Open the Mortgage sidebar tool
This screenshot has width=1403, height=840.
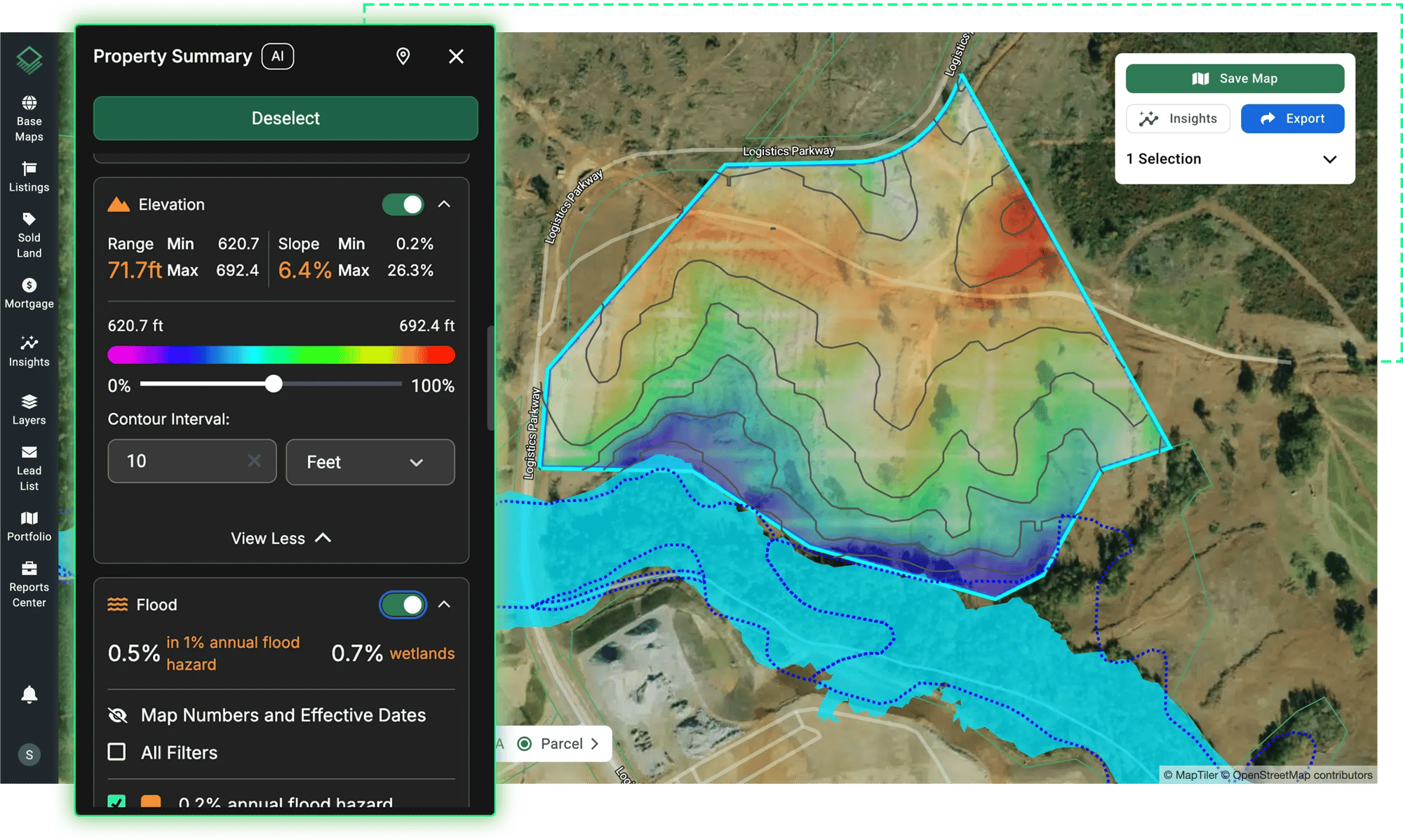tap(29, 294)
